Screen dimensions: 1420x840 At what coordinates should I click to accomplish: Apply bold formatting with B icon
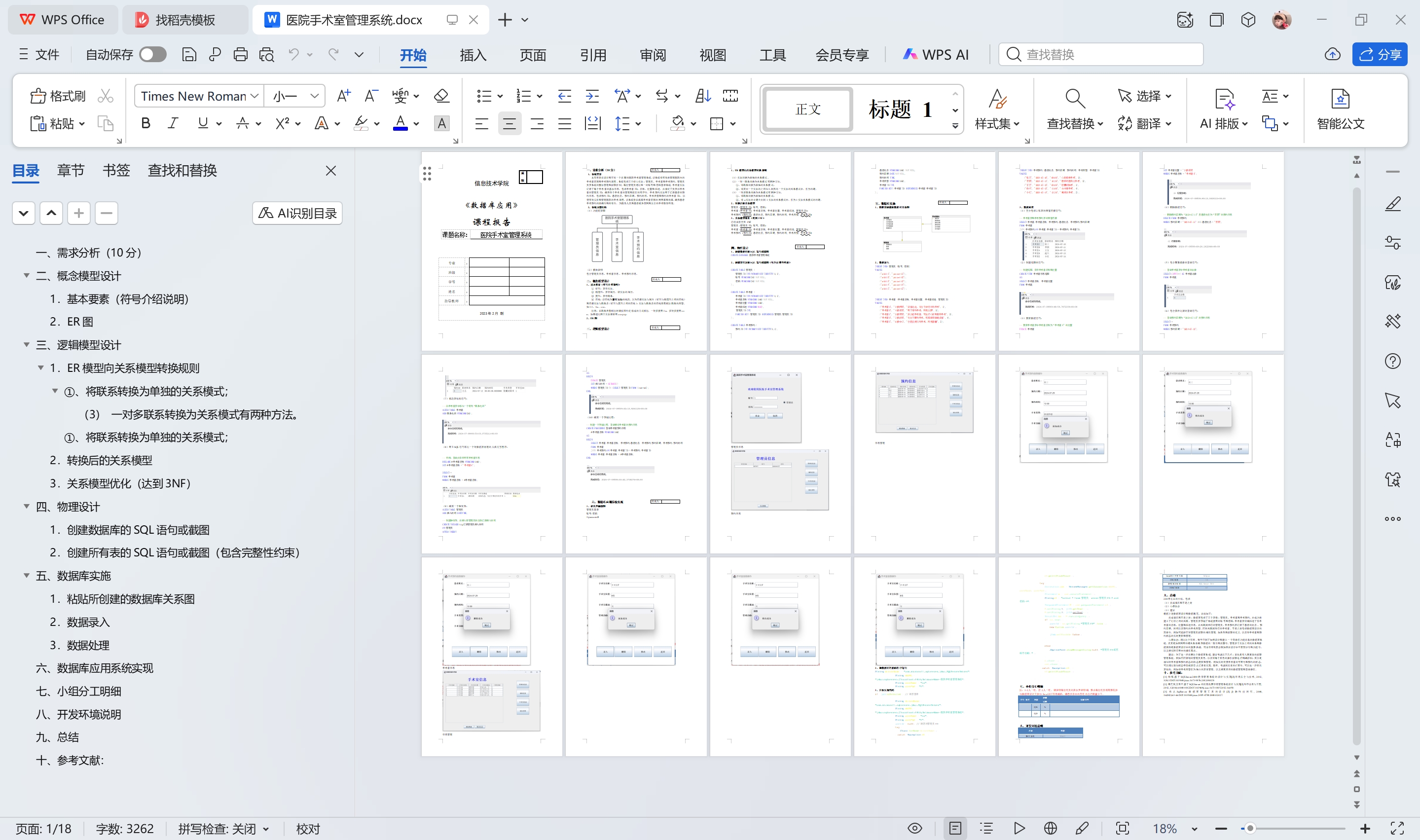coord(146,123)
